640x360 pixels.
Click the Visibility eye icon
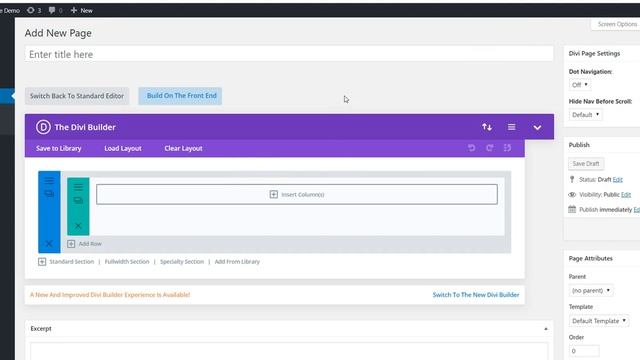coord(572,195)
